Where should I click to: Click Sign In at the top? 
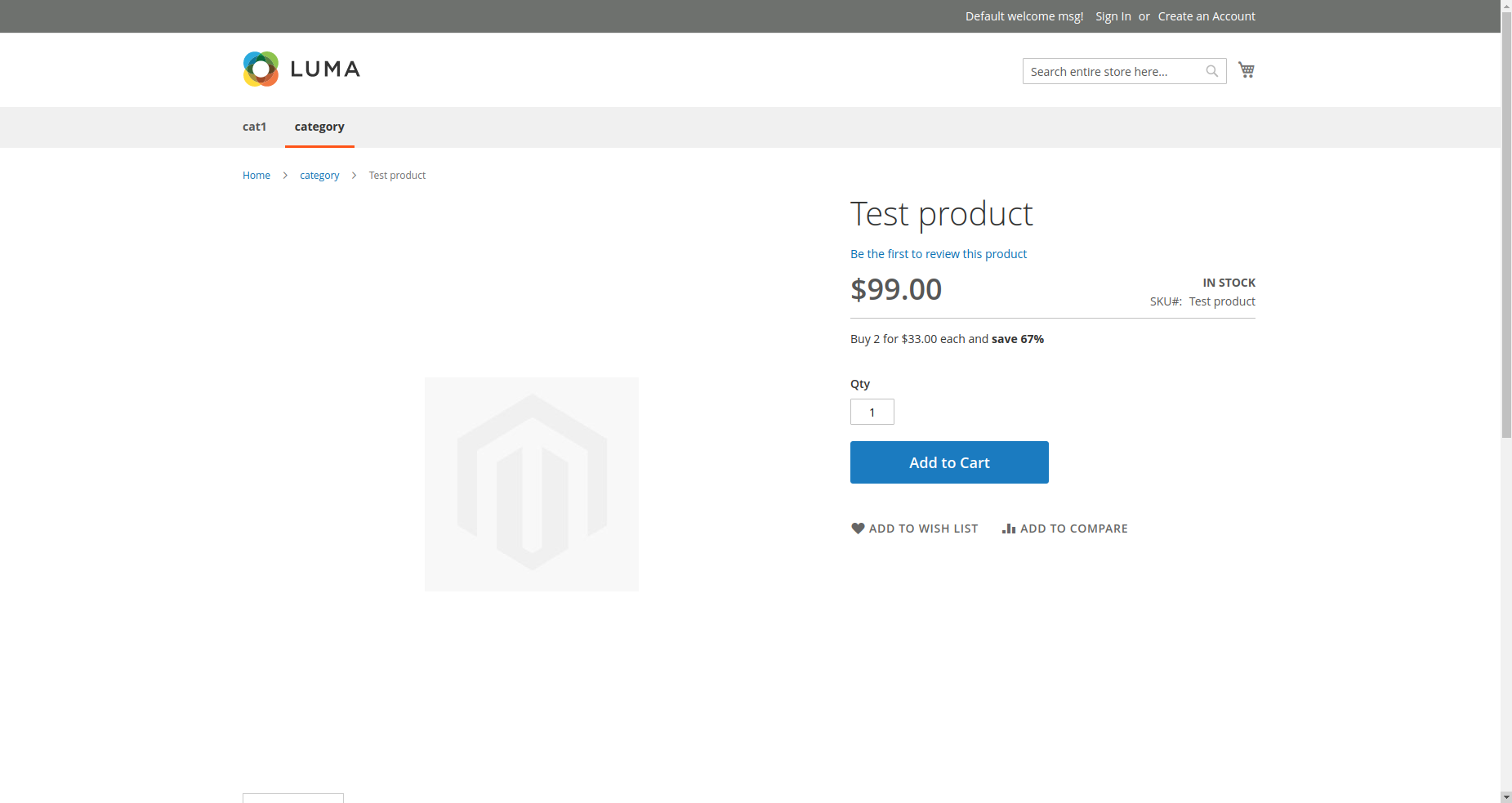pyautogui.click(x=1112, y=16)
